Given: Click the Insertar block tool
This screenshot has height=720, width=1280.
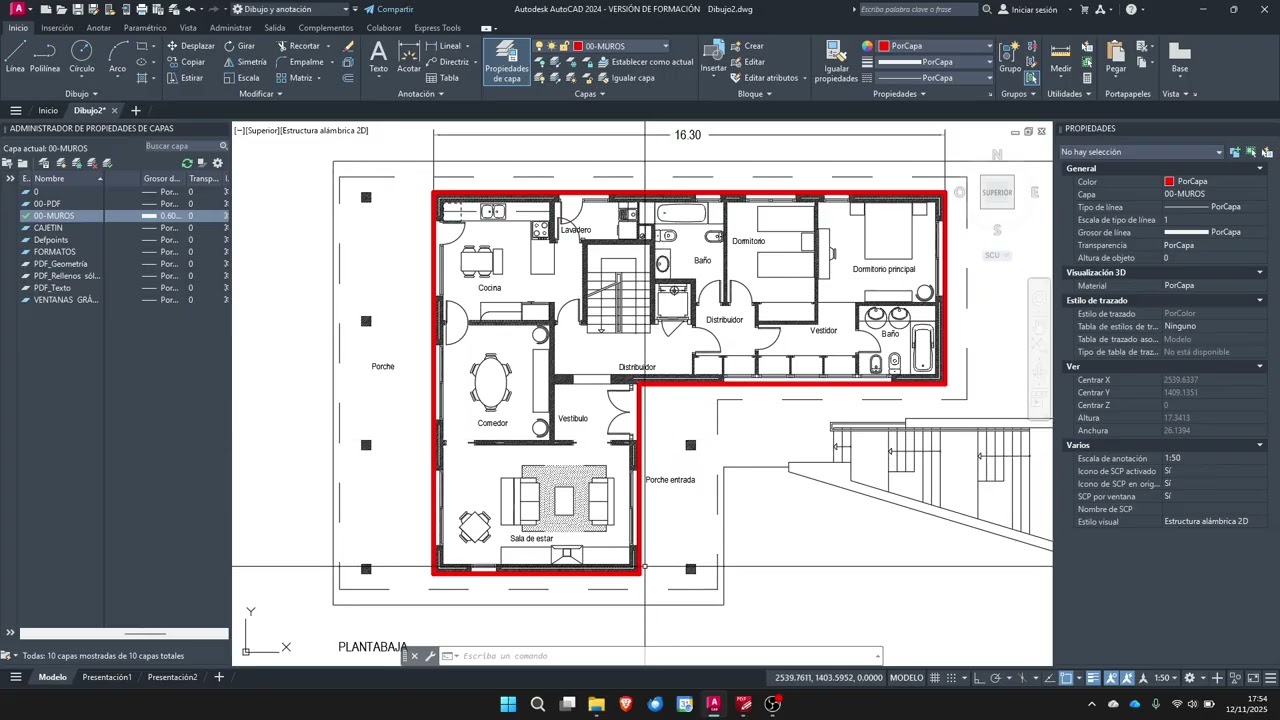Looking at the screenshot, I should (714, 57).
